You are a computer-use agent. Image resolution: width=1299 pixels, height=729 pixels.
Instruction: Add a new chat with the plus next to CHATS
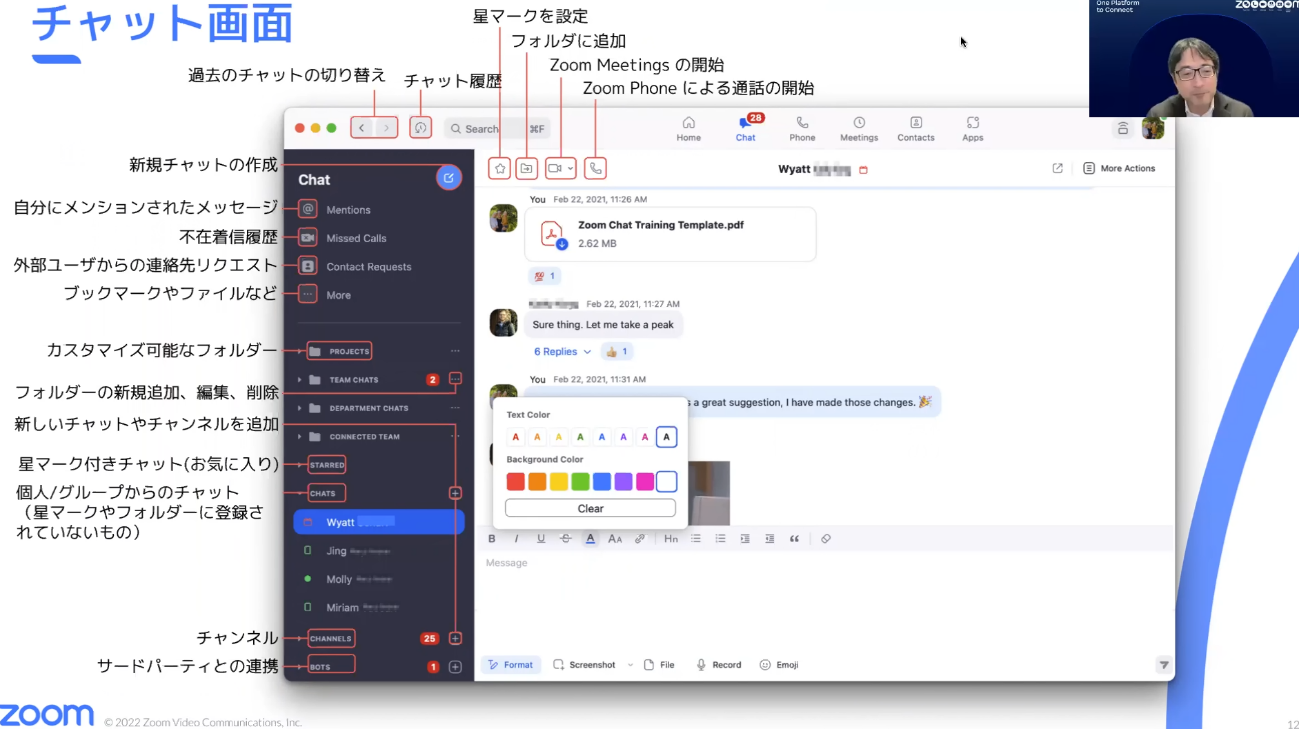click(455, 493)
